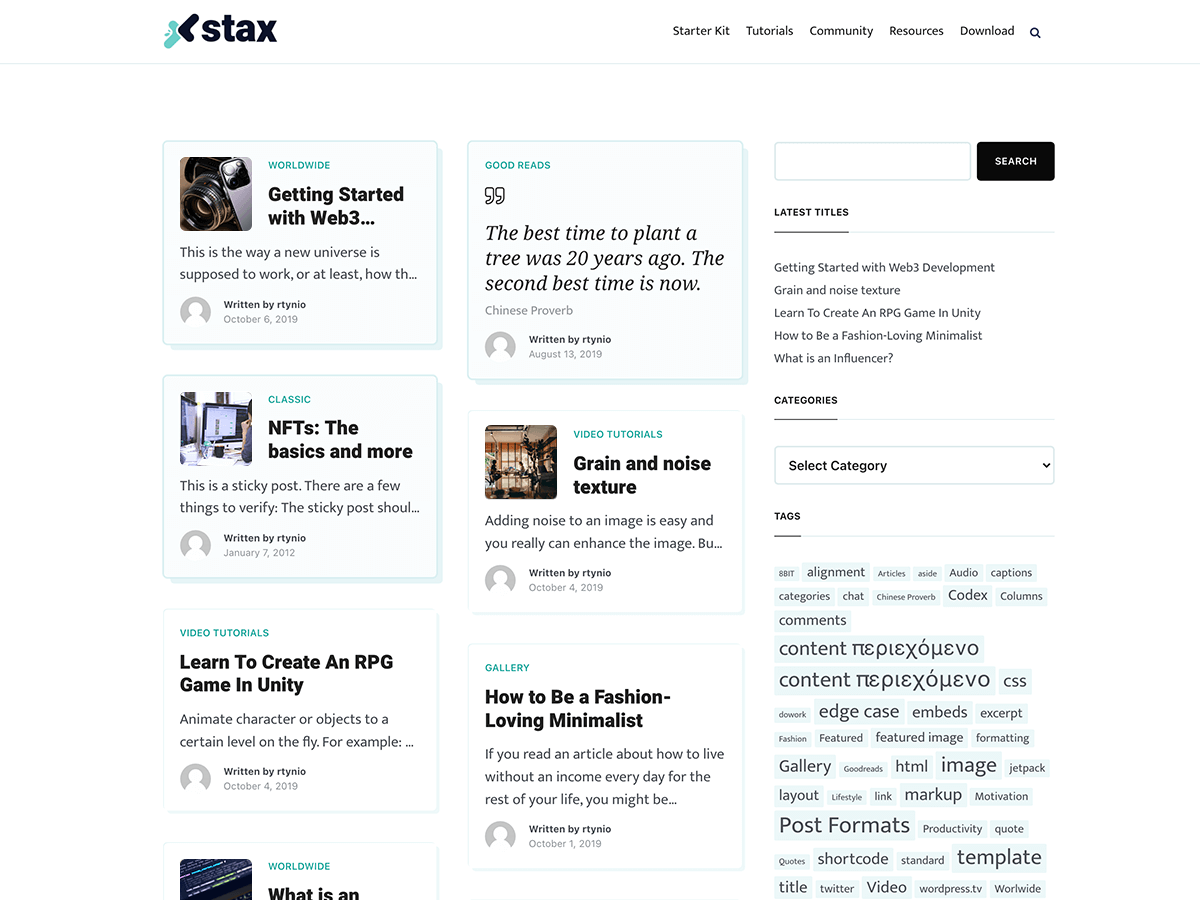Open the Download menu item
The image size is (1200, 900).
point(987,30)
